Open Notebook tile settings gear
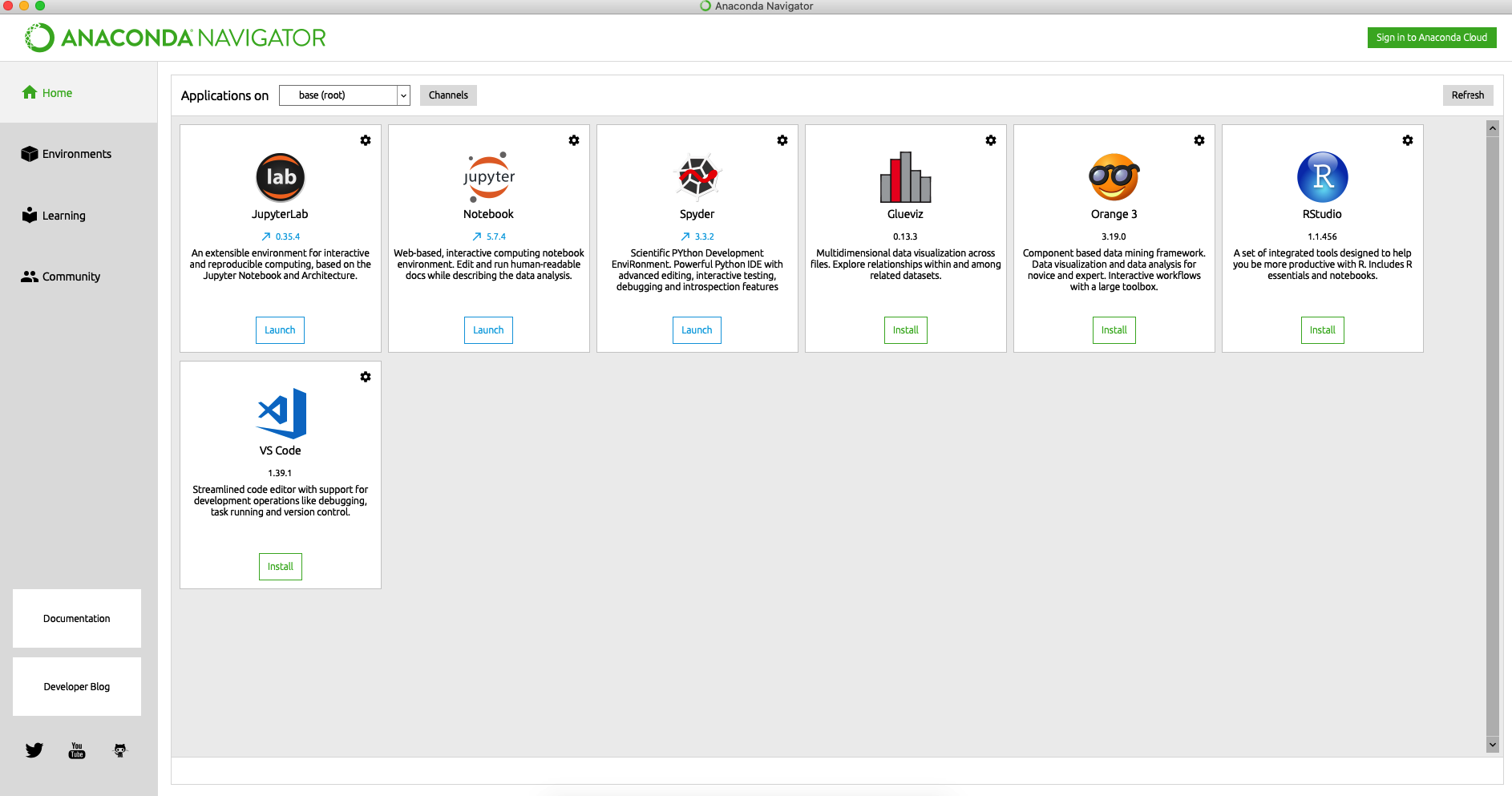1512x796 pixels. click(574, 140)
